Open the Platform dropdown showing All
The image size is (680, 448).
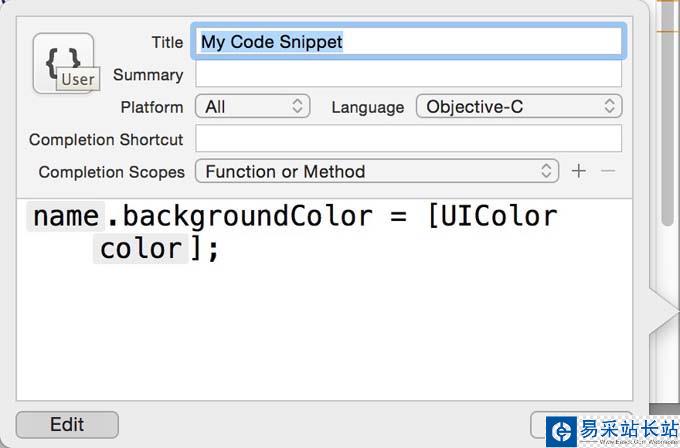tap(254, 107)
